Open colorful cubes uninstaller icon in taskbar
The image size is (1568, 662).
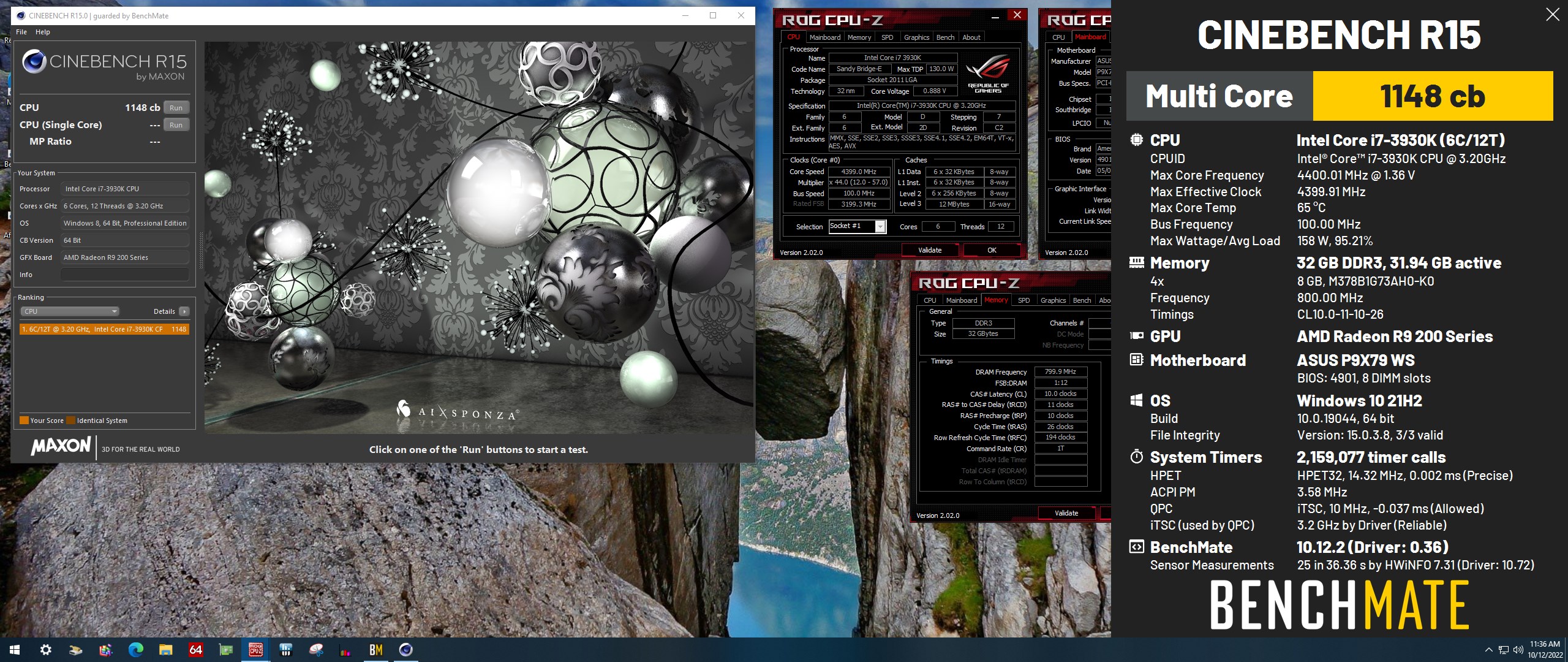[x=105, y=650]
